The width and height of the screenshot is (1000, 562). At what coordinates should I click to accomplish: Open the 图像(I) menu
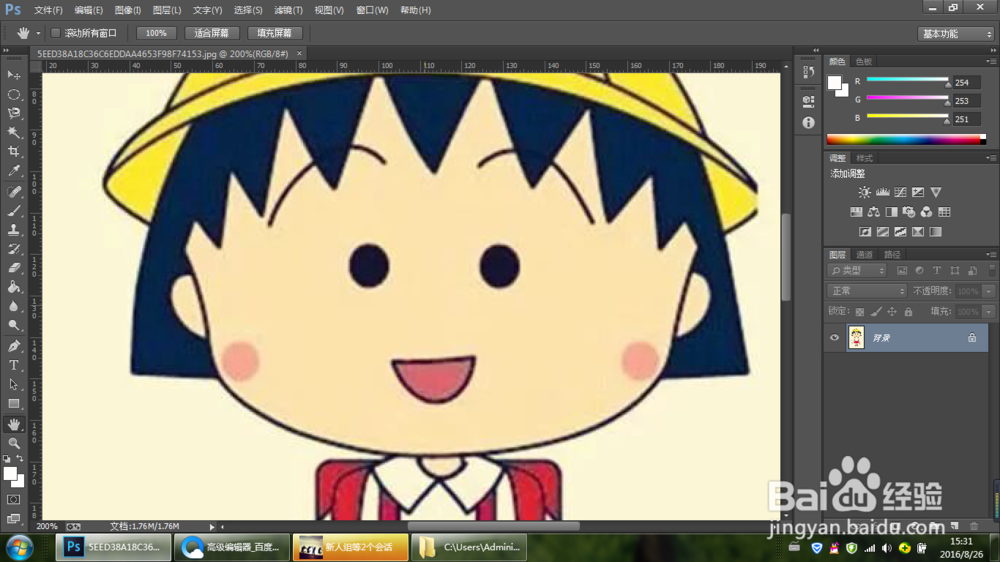tap(128, 10)
